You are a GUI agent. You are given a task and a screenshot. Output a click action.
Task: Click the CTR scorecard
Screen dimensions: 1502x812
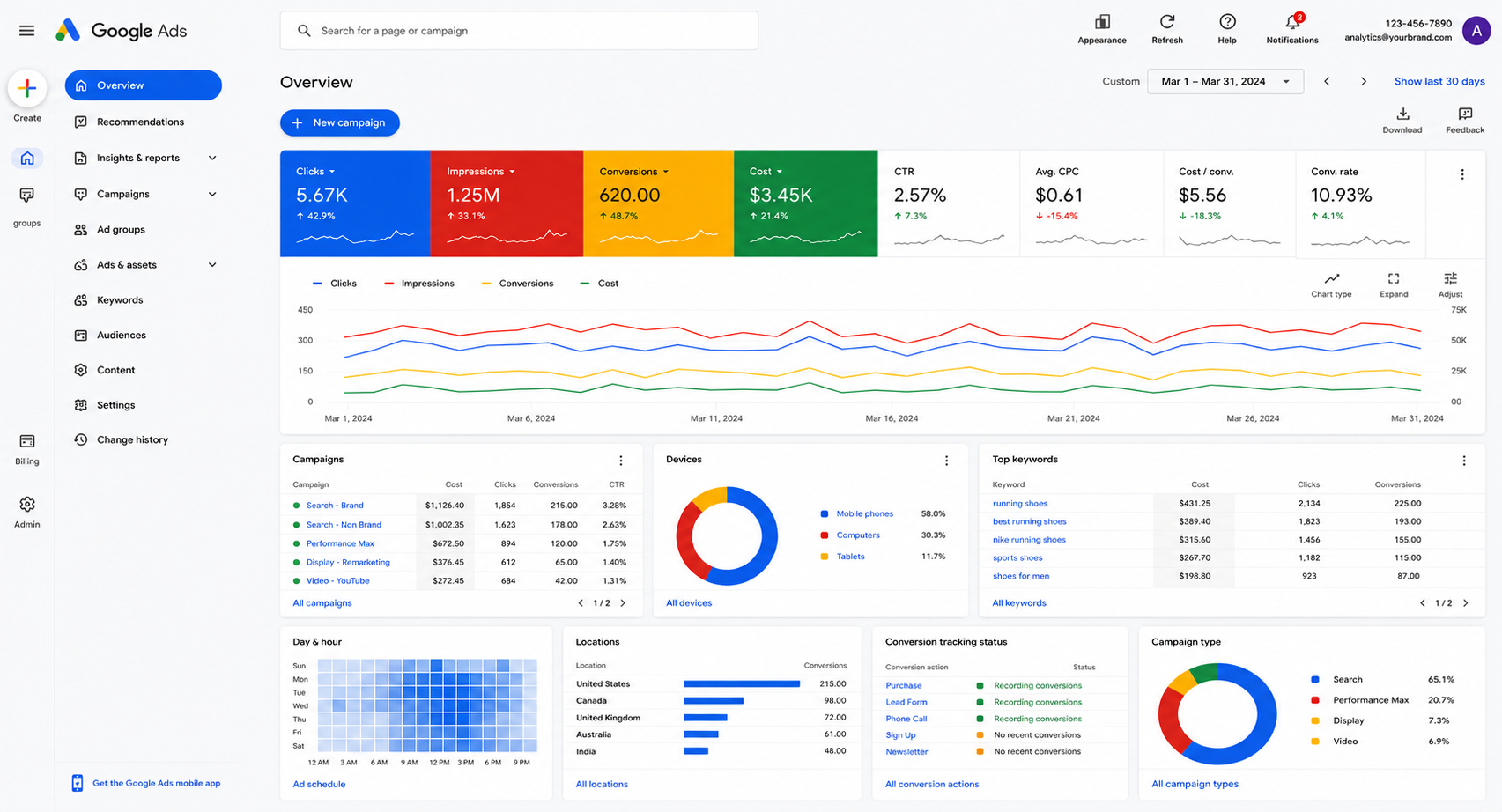point(950,203)
